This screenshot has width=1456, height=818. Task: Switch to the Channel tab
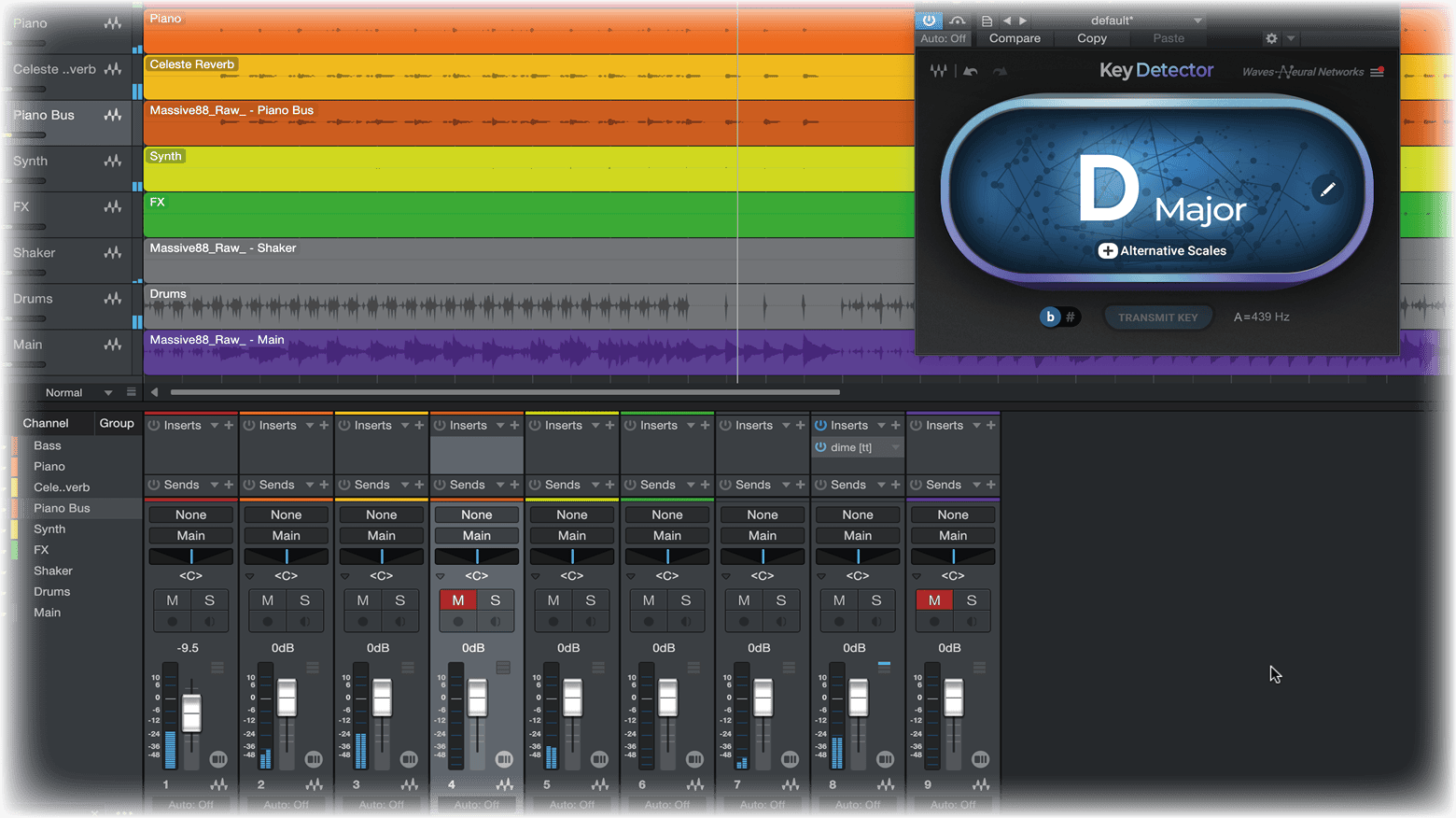tap(46, 423)
